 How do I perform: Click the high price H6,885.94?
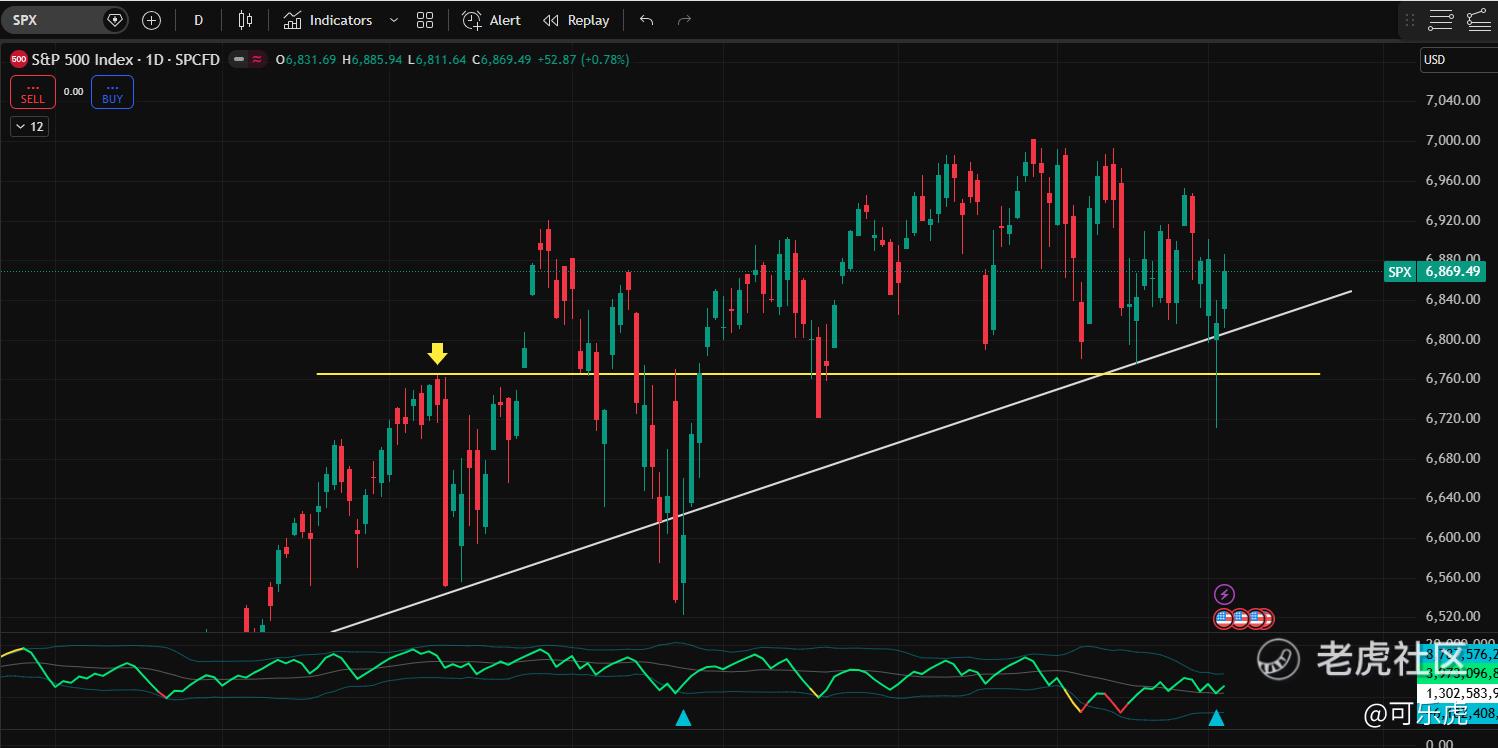372,60
